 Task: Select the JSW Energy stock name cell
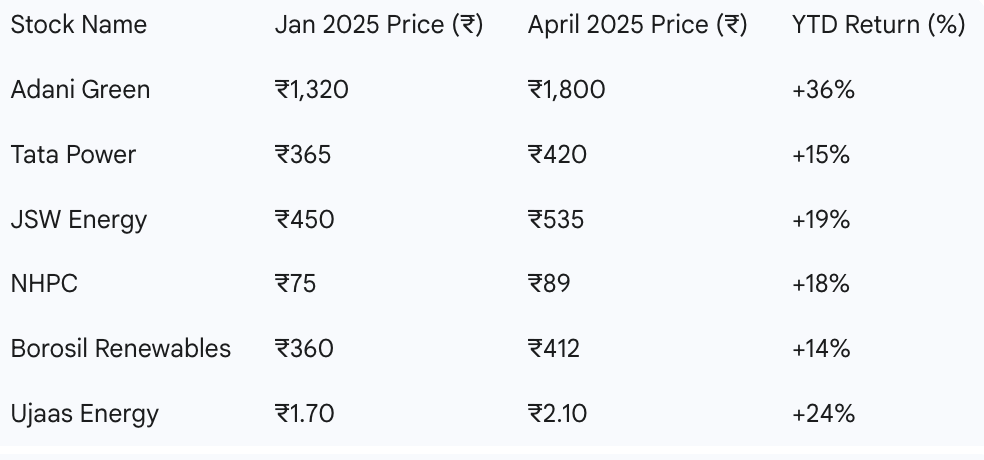(x=79, y=220)
